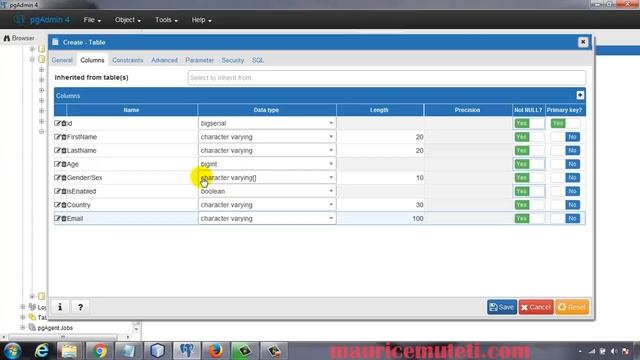The height and width of the screenshot is (360, 640).
Task: Edit the Age column row
Action: point(57,164)
